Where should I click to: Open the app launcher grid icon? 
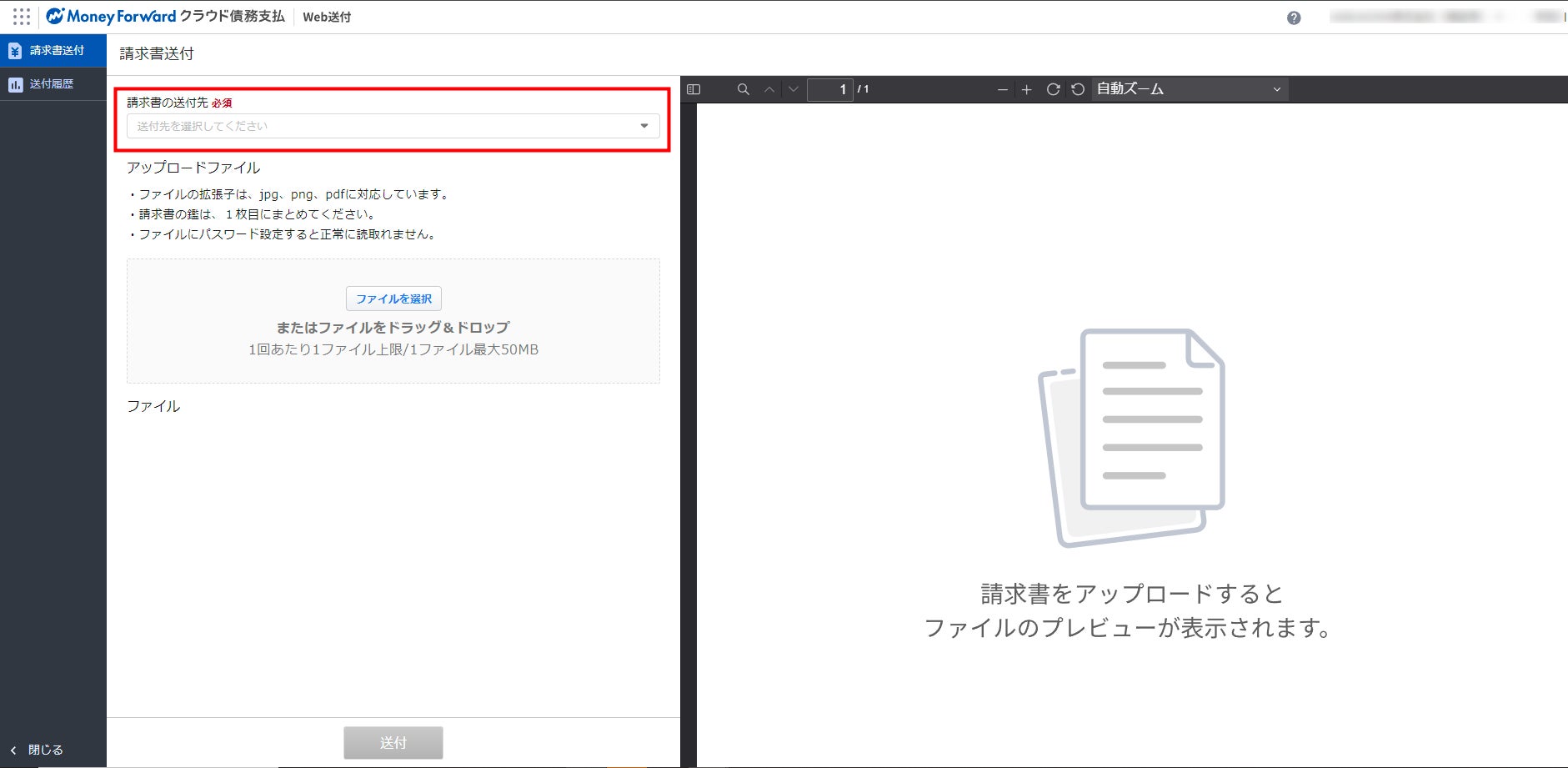[22, 17]
